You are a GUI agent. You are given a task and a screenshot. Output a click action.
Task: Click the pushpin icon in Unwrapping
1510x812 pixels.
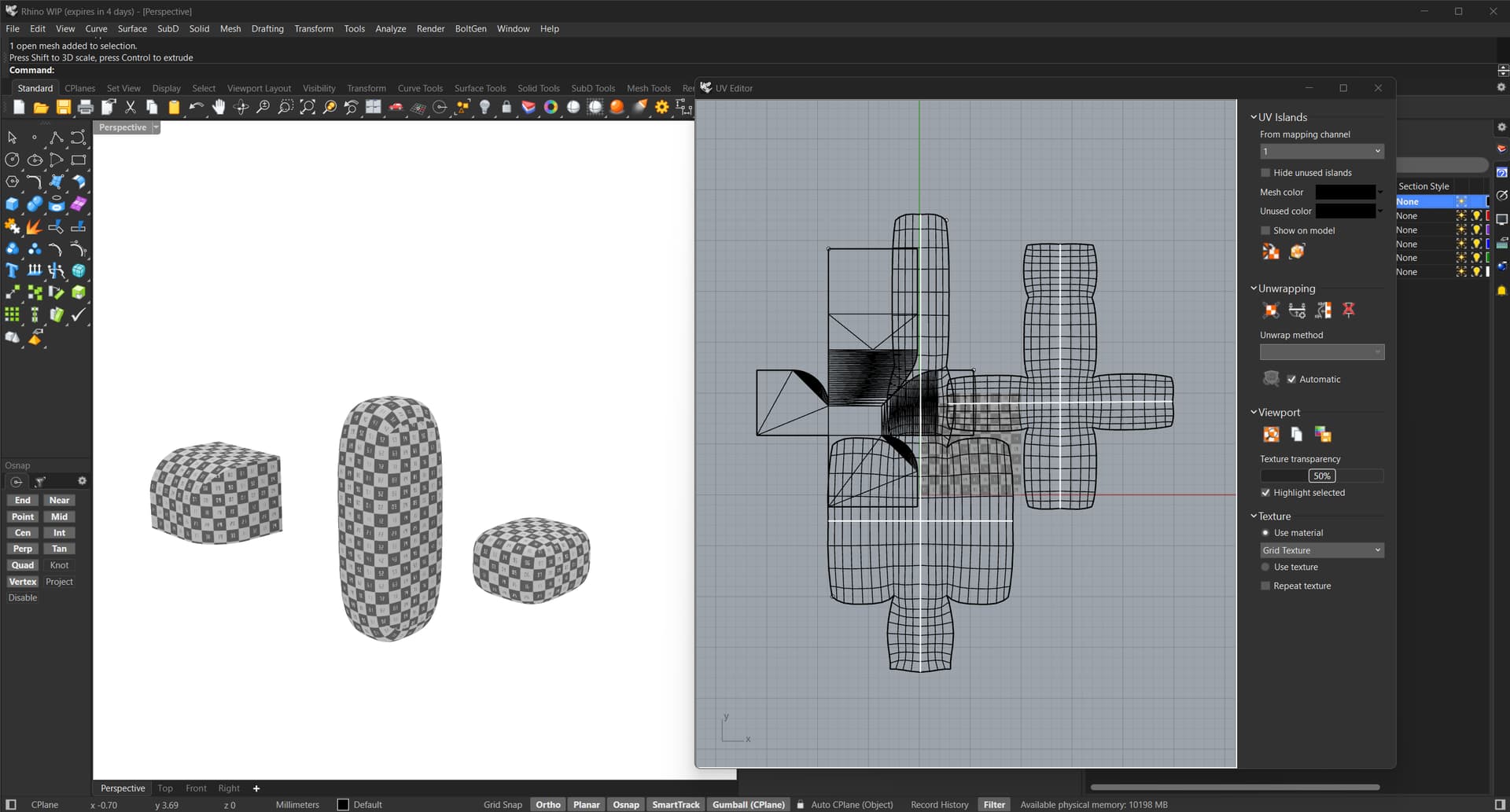point(1348,310)
